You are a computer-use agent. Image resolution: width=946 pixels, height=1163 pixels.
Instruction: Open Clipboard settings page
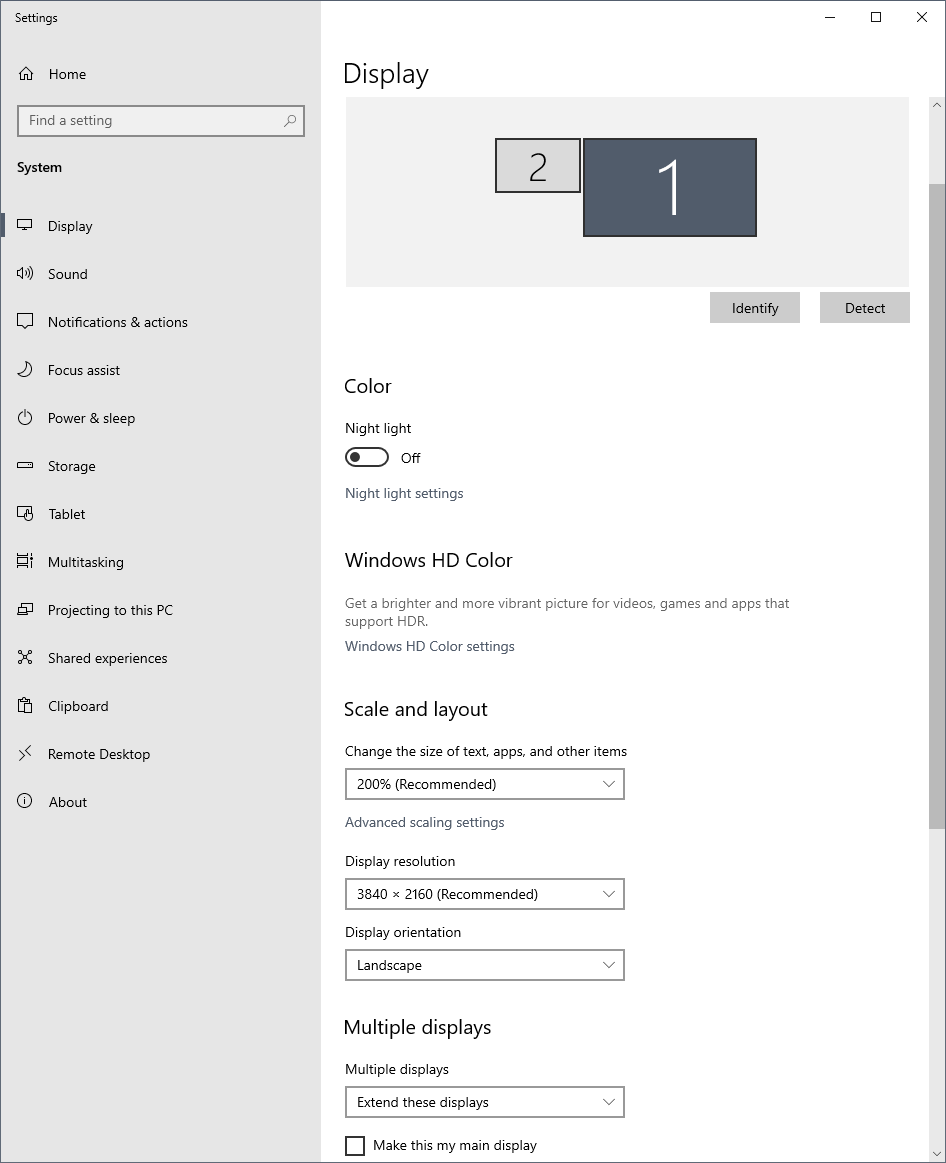[x=160, y=705]
